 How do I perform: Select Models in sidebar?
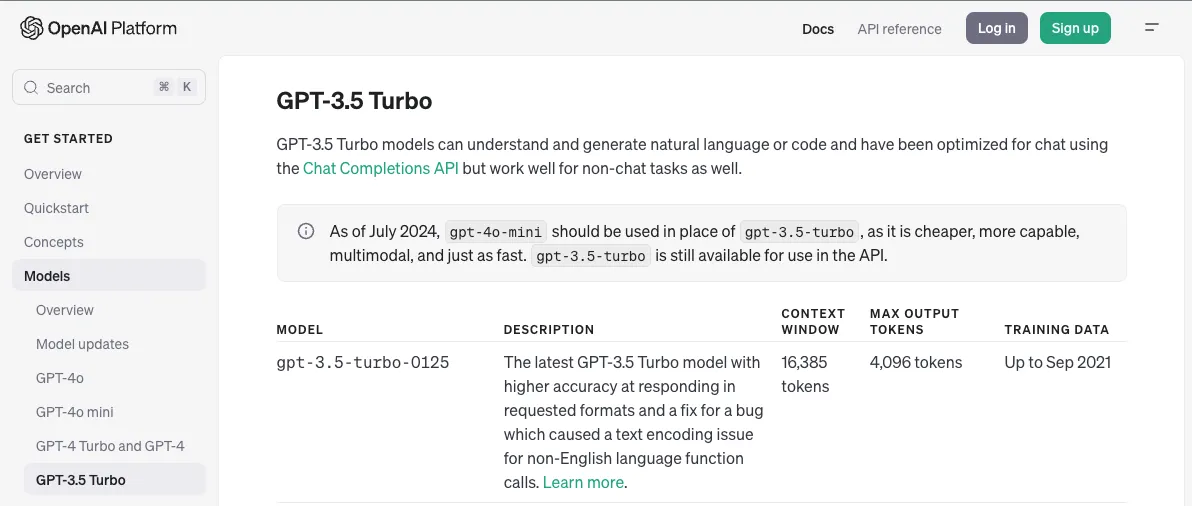click(x=109, y=276)
